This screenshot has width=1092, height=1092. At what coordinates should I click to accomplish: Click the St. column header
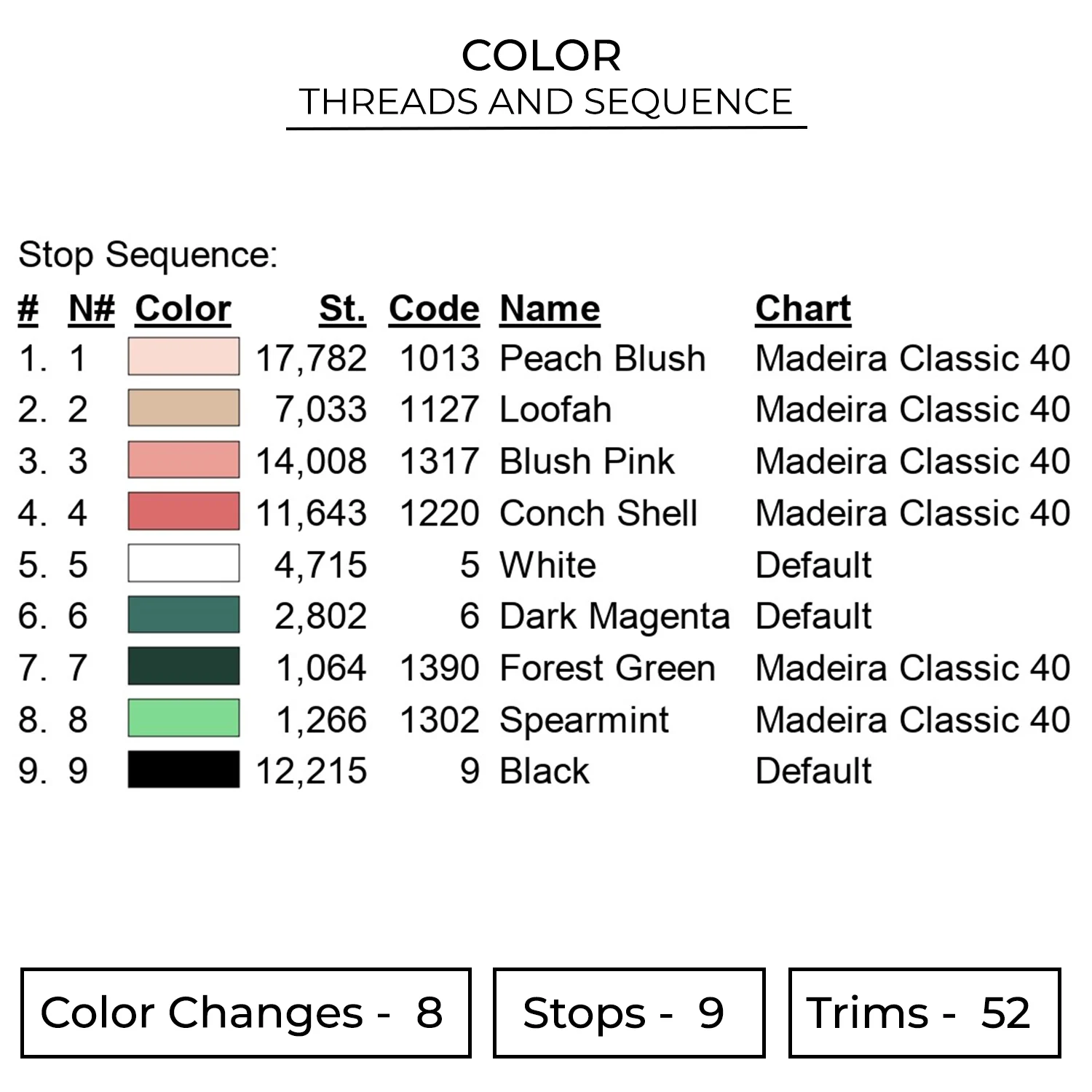point(342,309)
